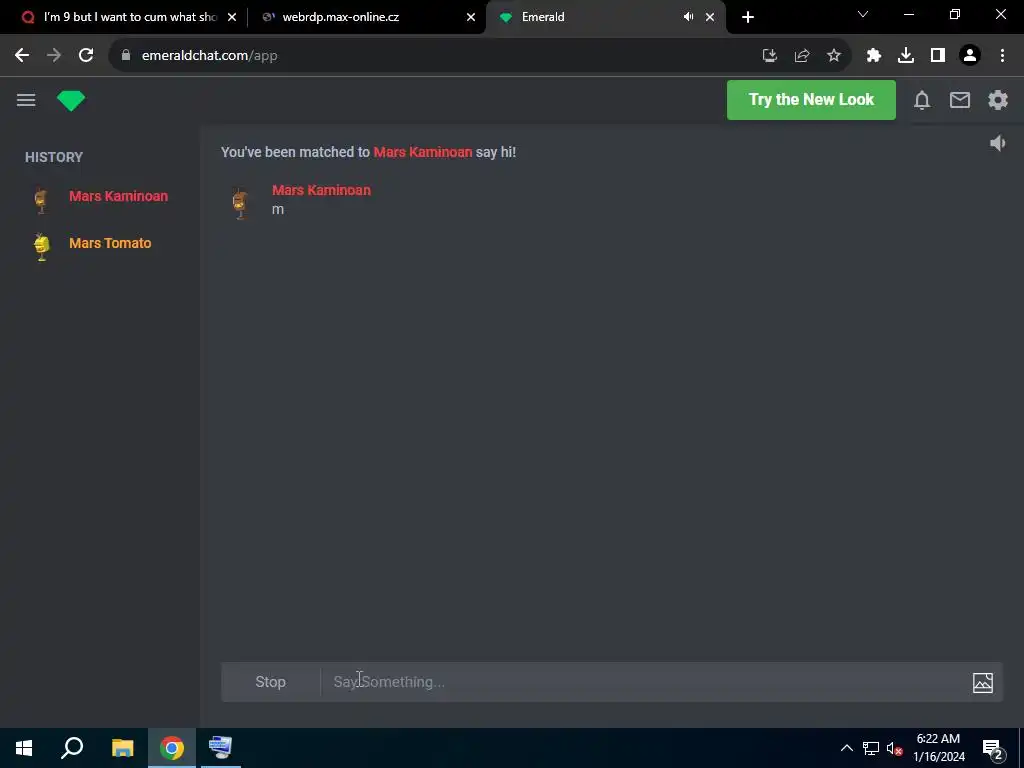Open the Emerald settings gear
Viewport: 1024px width, 768px height.
point(997,100)
